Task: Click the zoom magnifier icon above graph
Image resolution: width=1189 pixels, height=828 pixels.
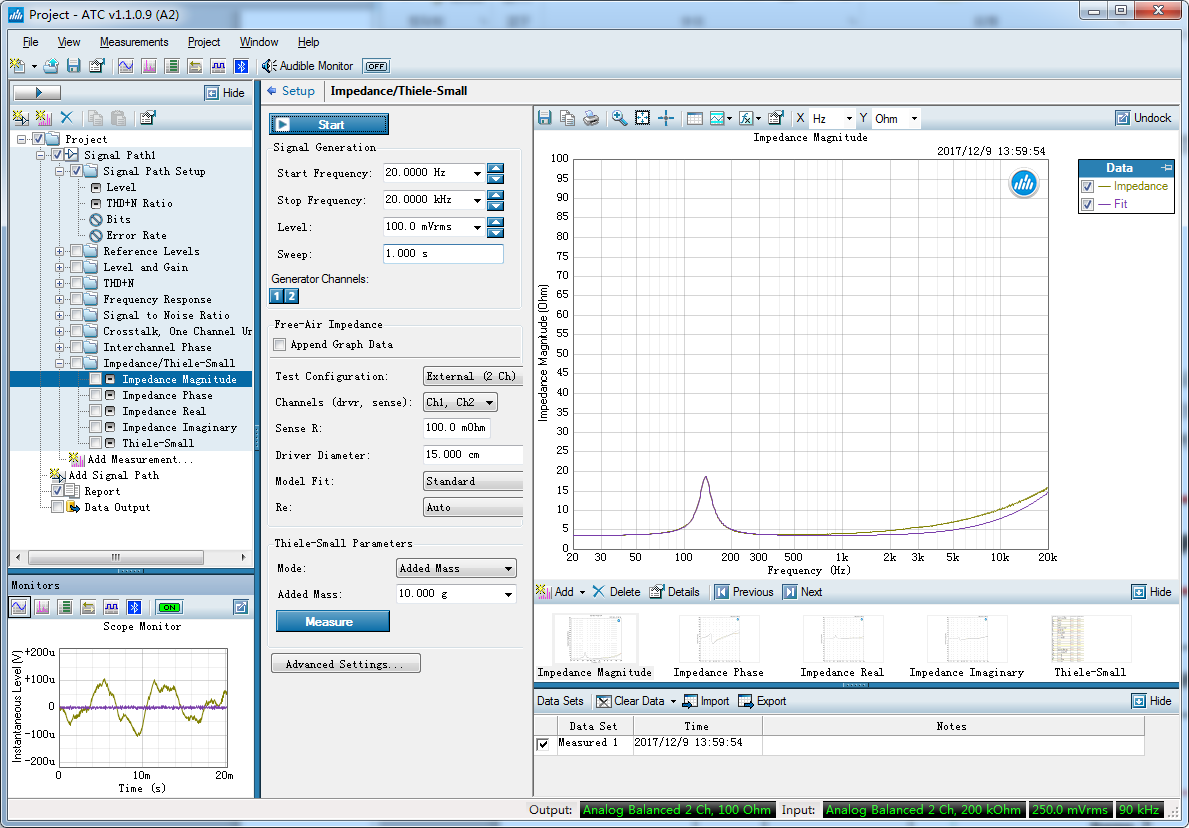Action: [619, 118]
